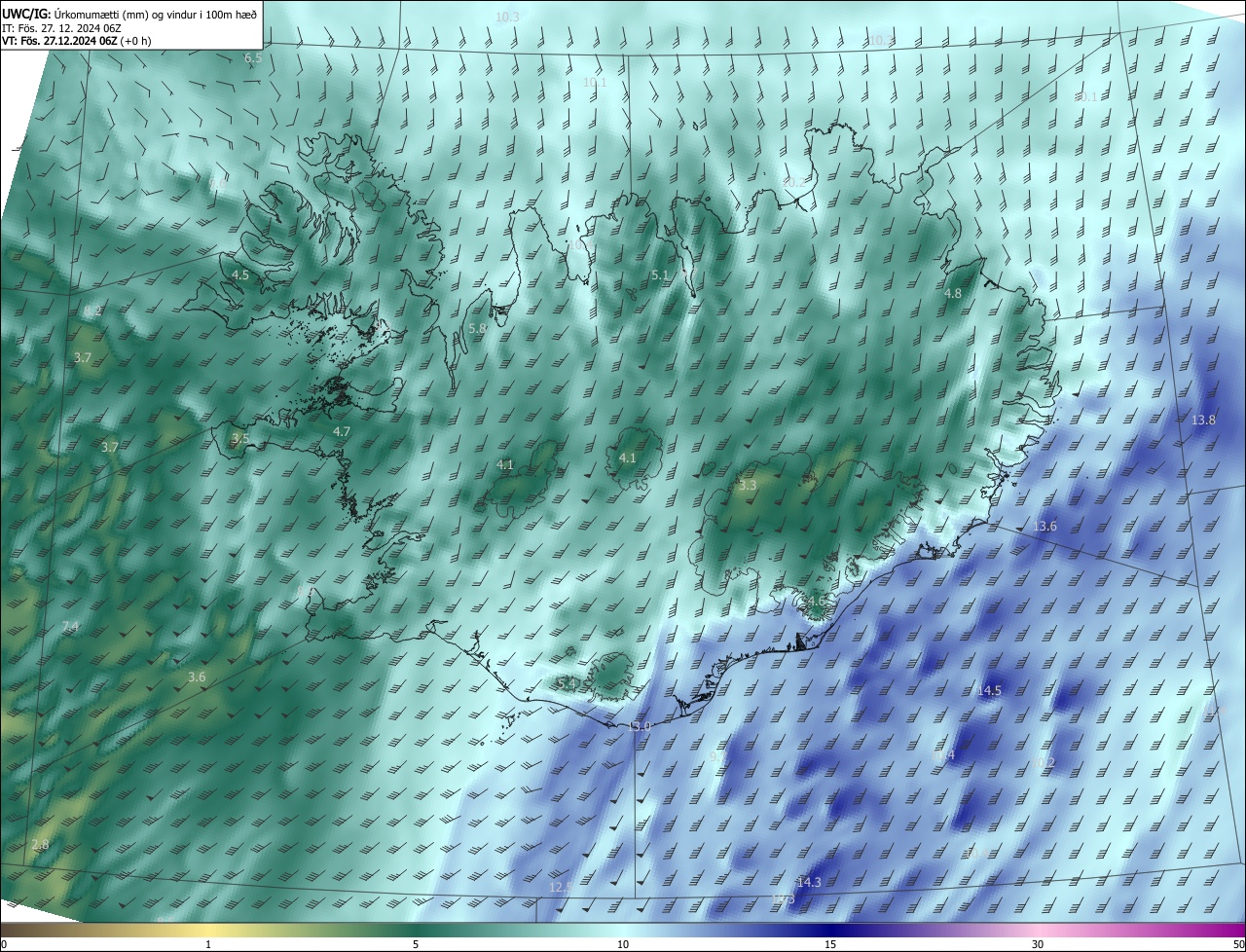Click the 10 label on the colour scale
Image resolution: width=1246 pixels, height=952 pixels.
(x=623, y=944)
